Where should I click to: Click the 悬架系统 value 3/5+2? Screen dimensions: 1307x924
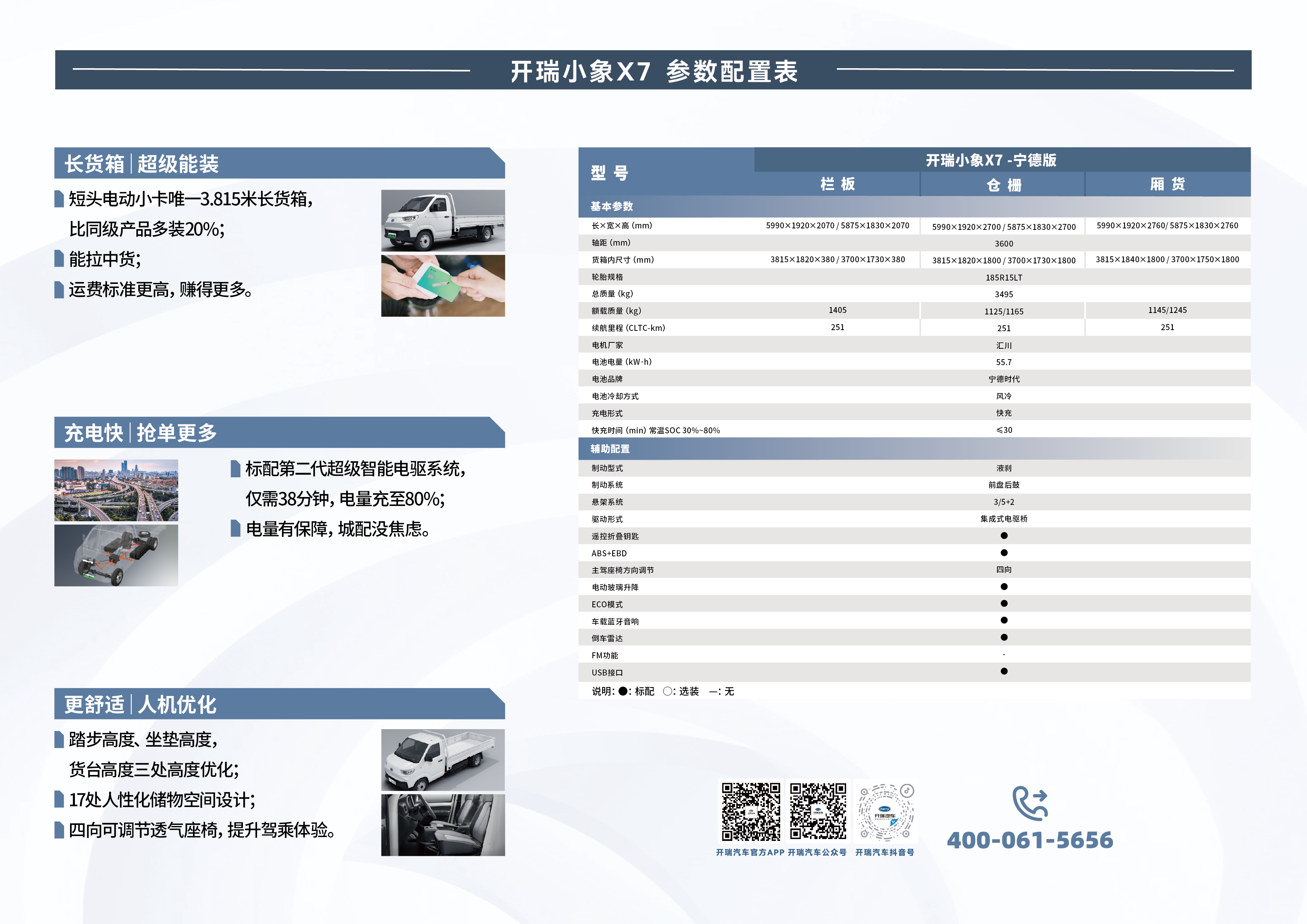(1004, 502)
